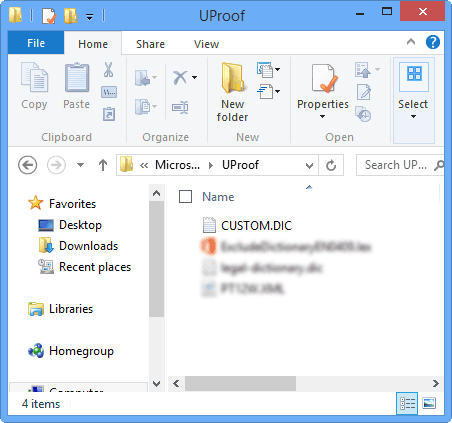This screenshot has width=452, height=423.
Task: Click the History clock icon
Action: coord(363,114)
